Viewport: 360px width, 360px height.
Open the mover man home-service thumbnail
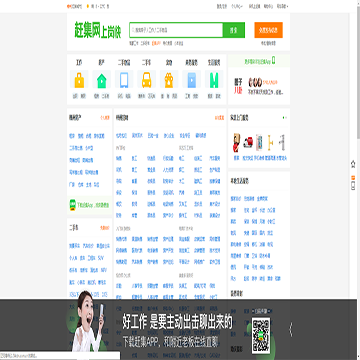pyautogui.click(x=237, y=142)
